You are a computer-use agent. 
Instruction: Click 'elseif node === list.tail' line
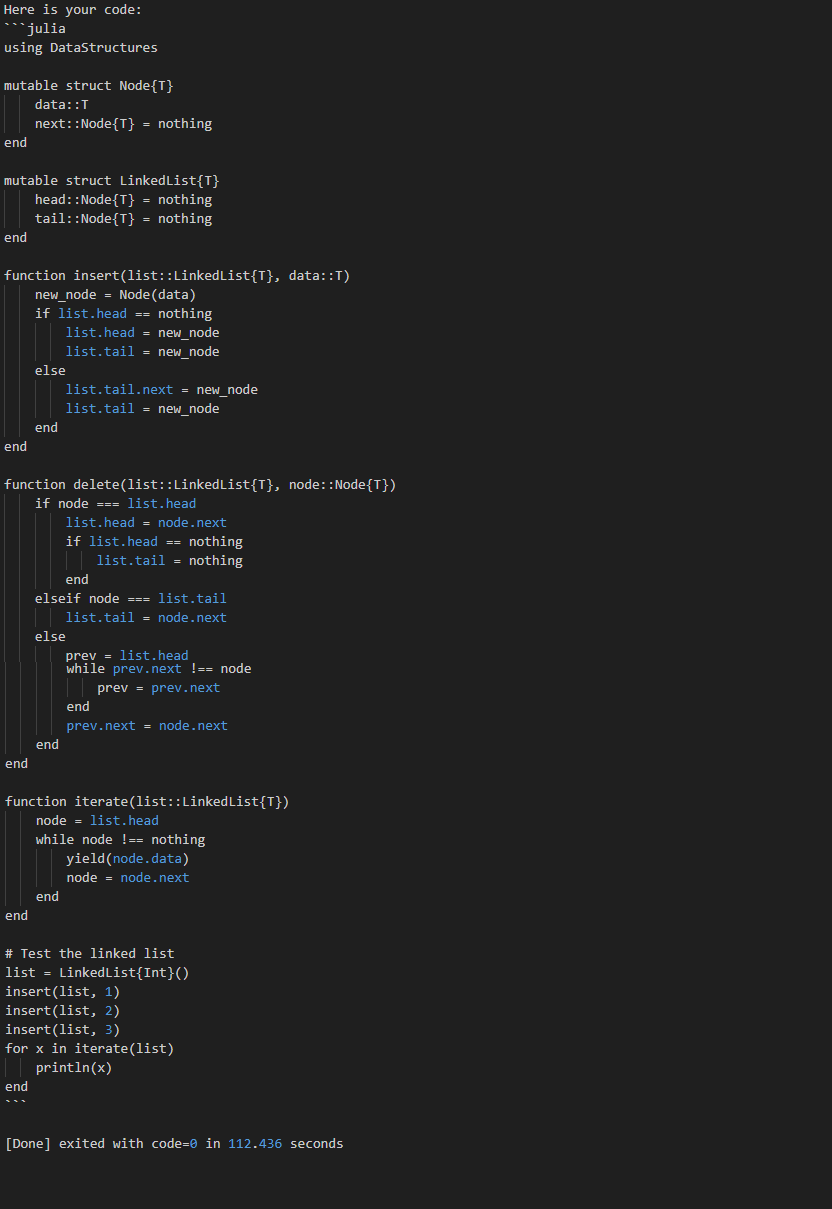(x=131, y=599)
